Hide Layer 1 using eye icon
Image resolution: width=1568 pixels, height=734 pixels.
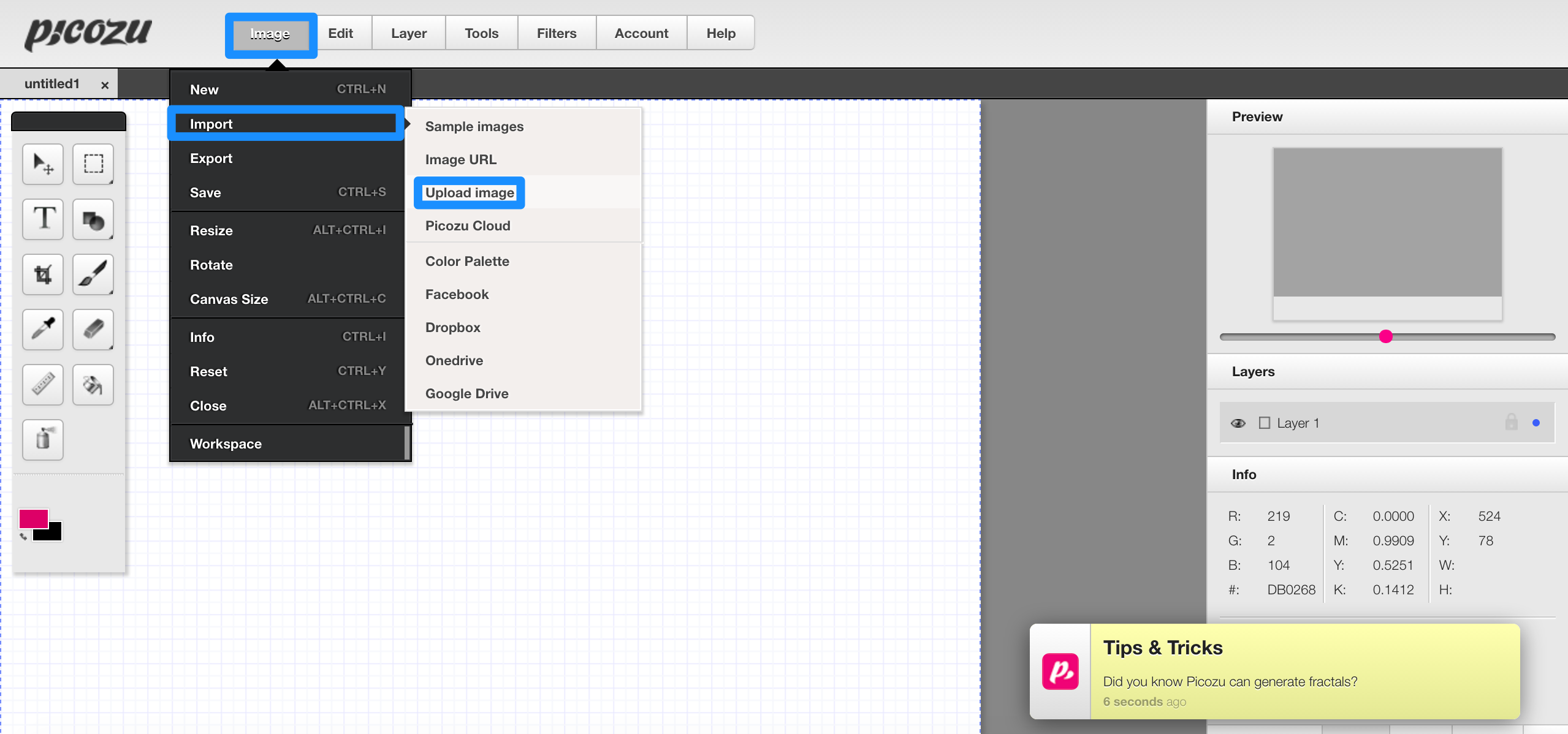[1238, 423]
